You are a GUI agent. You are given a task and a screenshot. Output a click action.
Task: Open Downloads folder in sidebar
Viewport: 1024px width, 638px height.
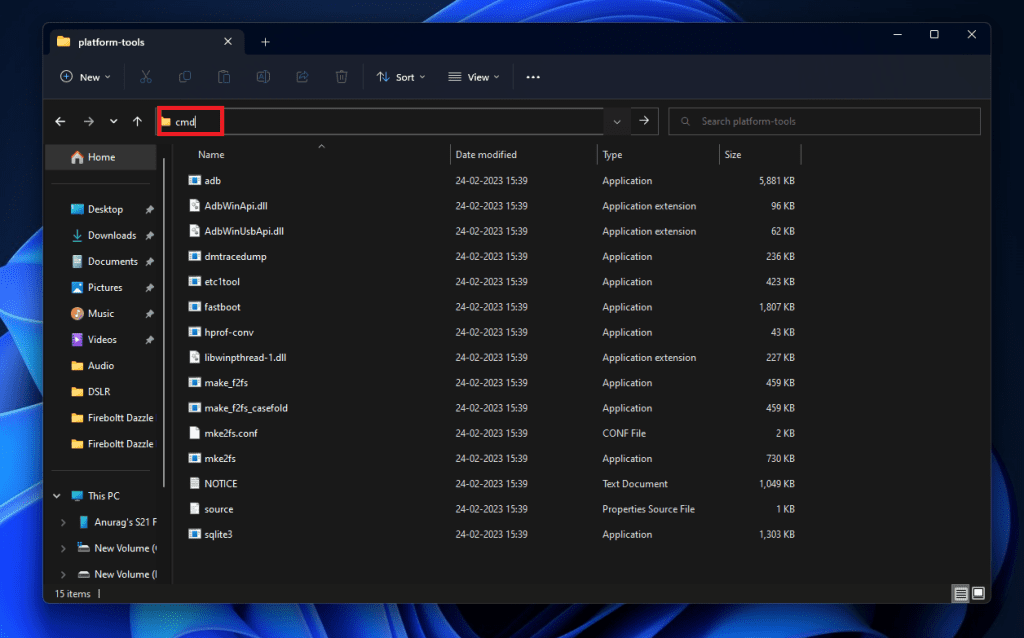(x=111, y=235)
